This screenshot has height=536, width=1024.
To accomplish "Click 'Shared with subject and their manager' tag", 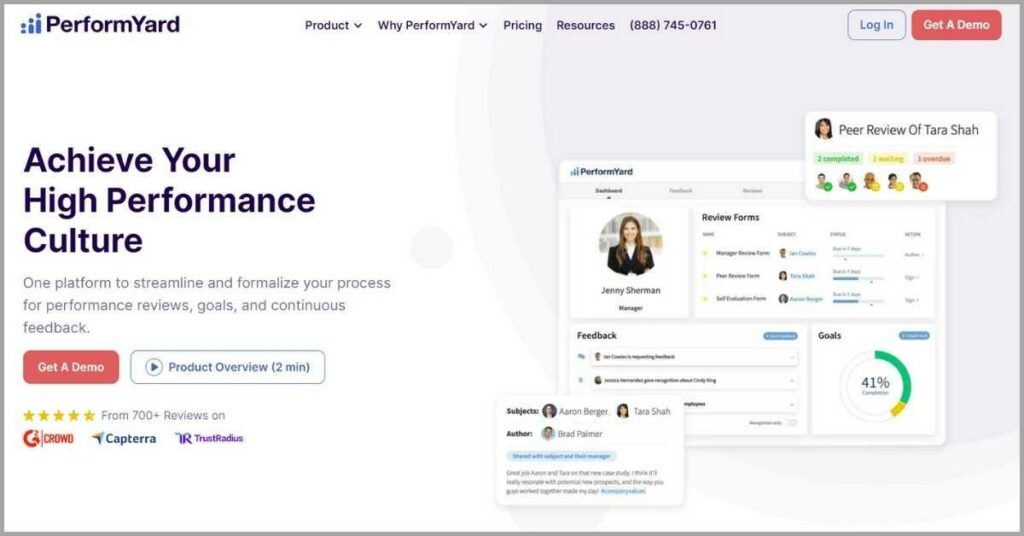I will 561,456.
